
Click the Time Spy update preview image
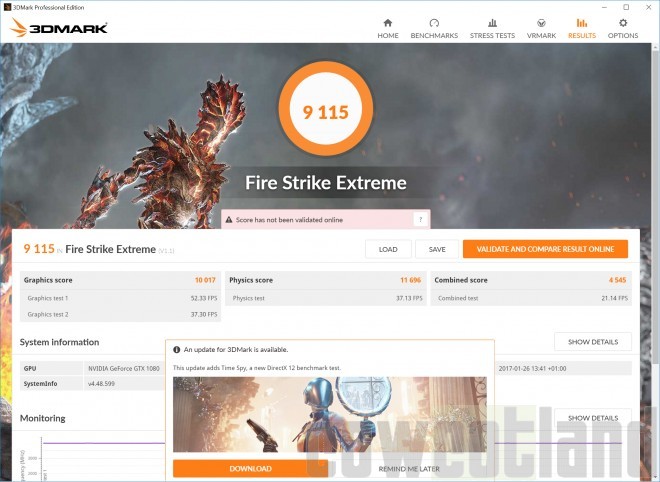coord(330,415)
